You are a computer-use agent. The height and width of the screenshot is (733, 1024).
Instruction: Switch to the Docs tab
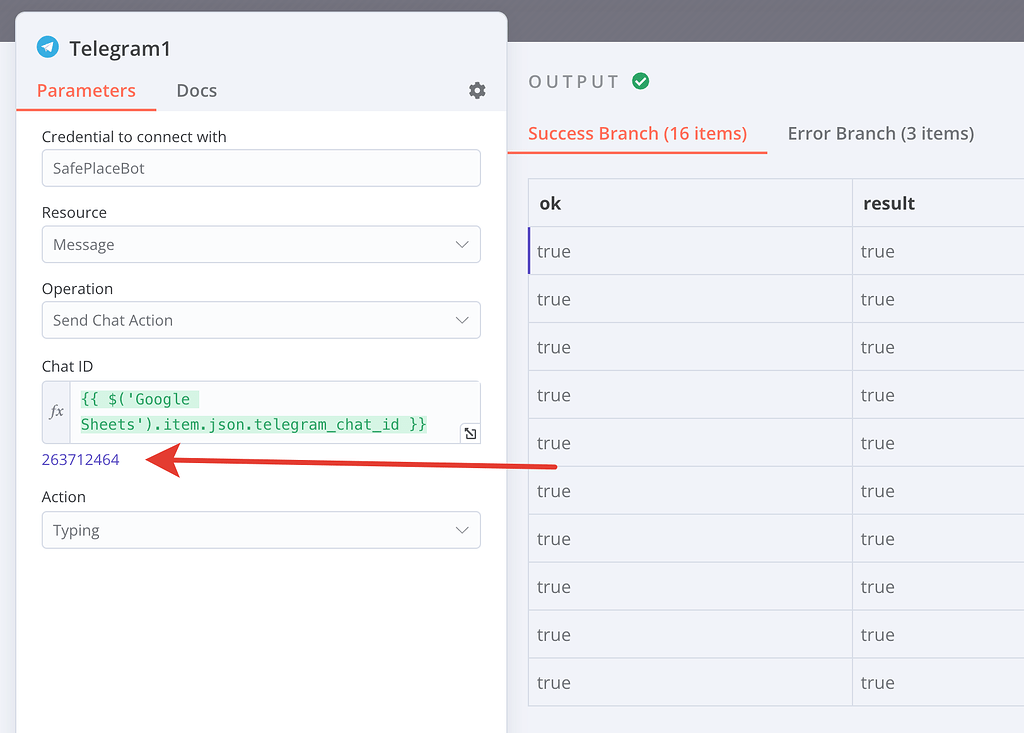[196, 90]
